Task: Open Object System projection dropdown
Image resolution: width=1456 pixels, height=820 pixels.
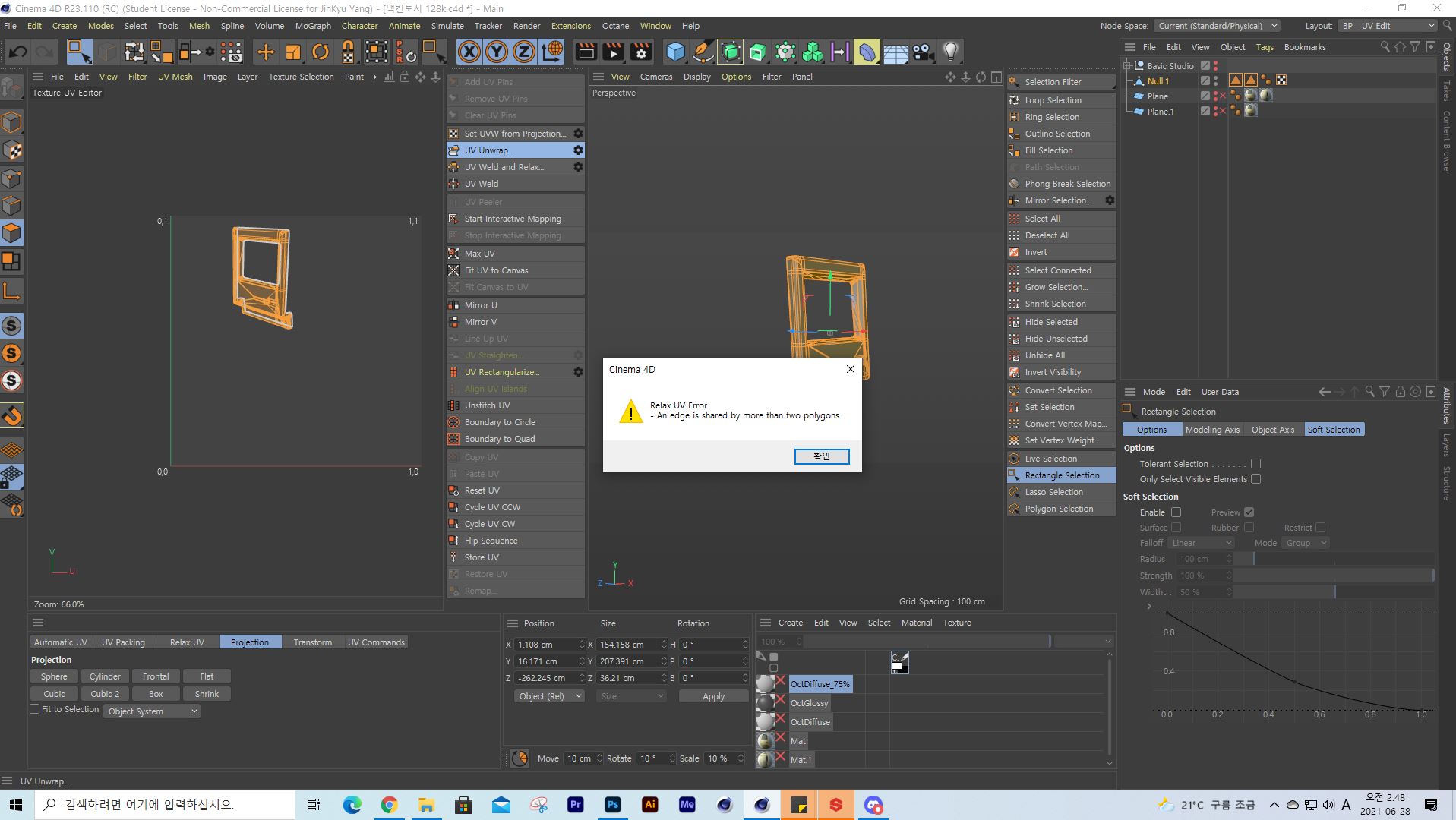Action: (x=152, y=711)
